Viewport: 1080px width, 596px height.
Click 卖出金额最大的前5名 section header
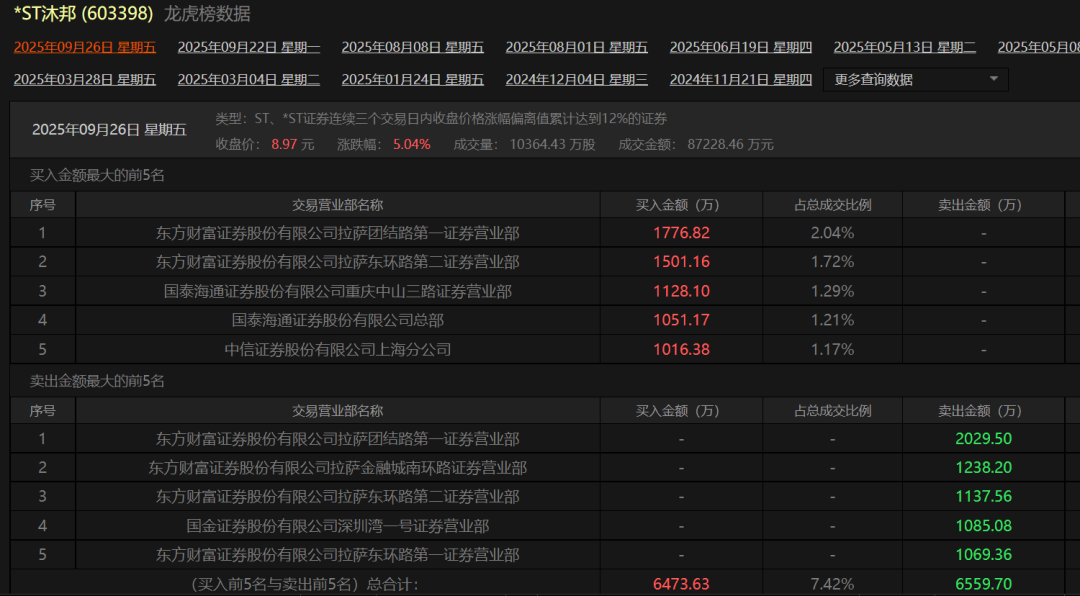(97, 381)
